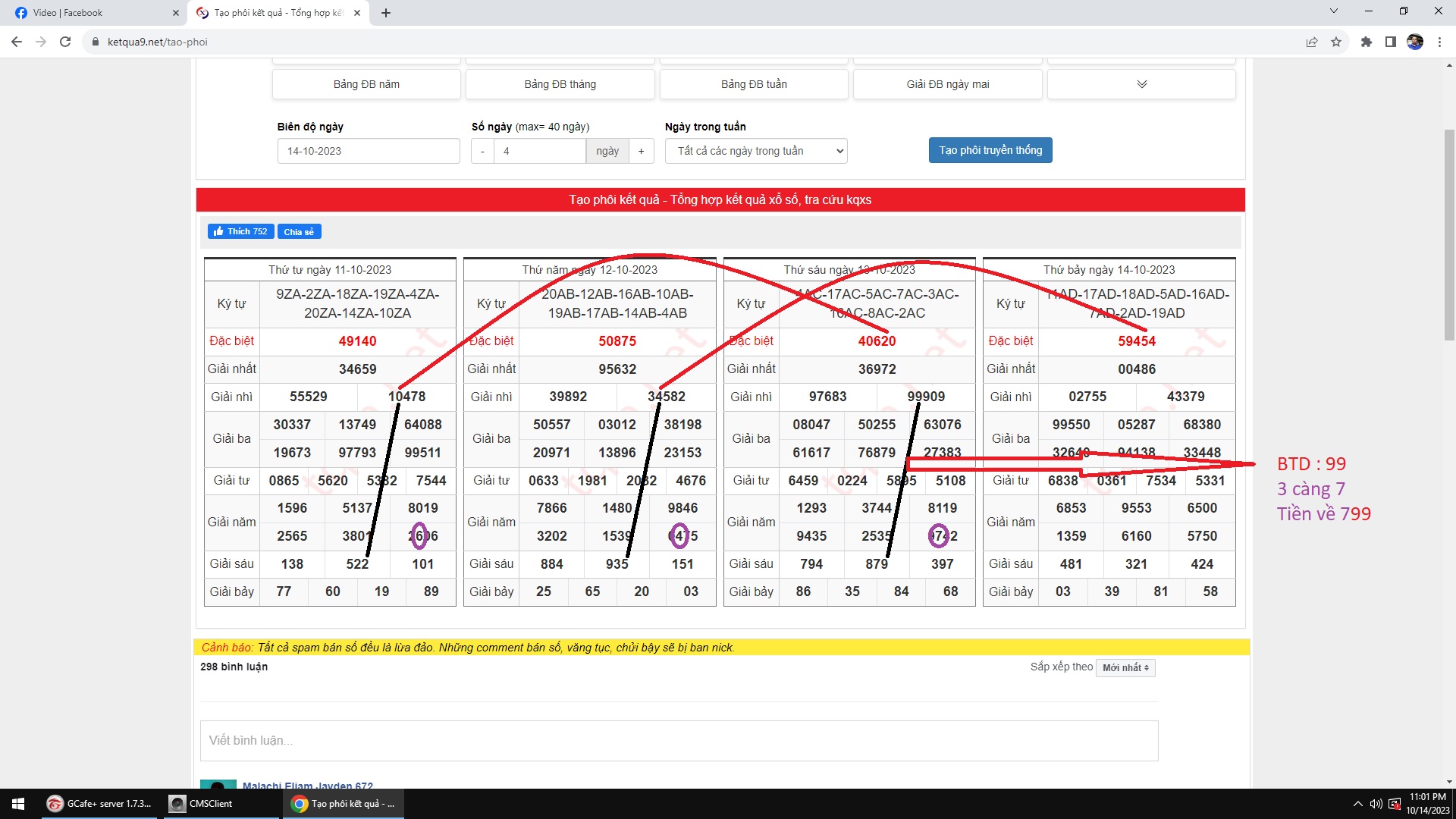The image size is (1456, 819).
Task: Open the browser extensions puzzle icon
Action: 1366,42
